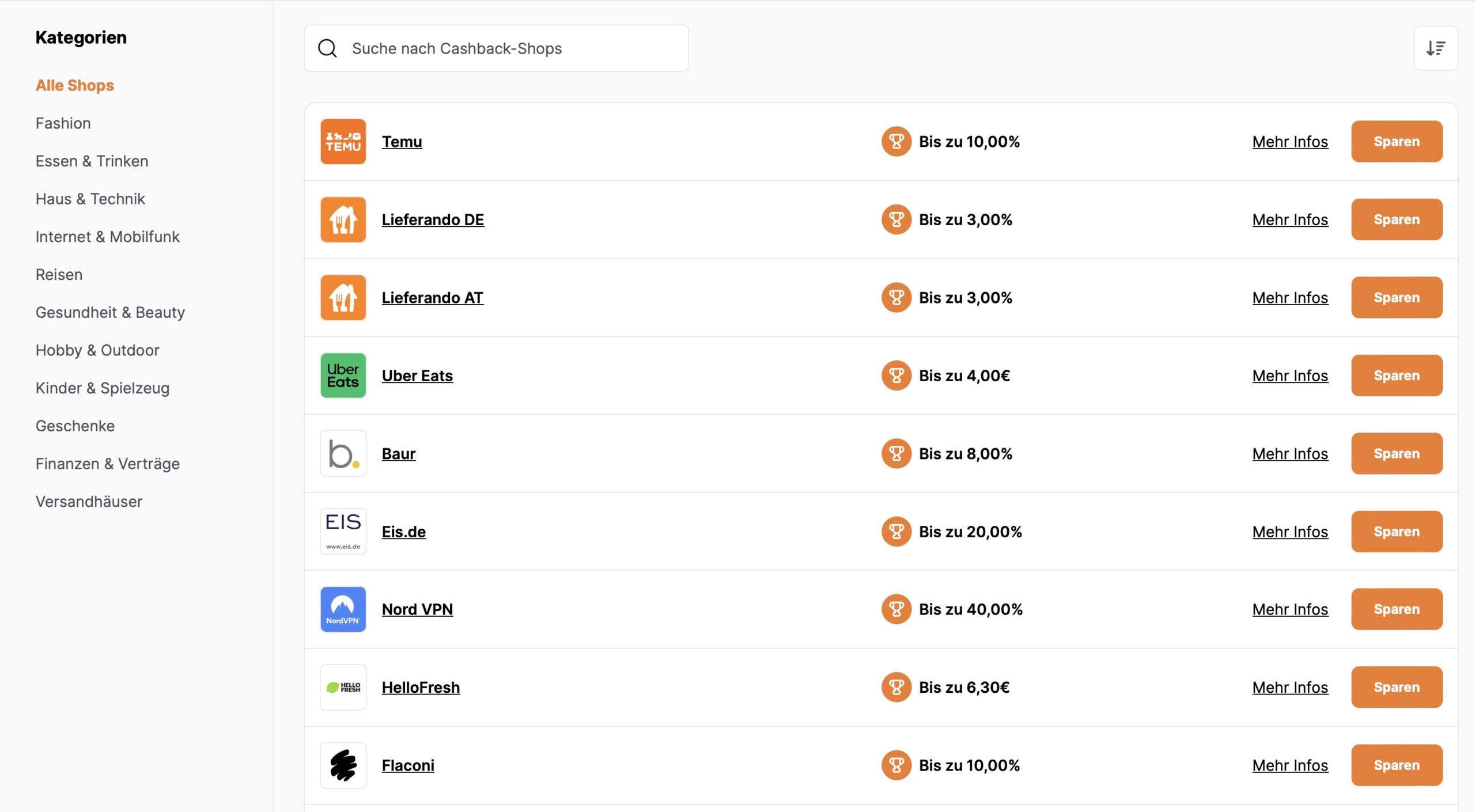
Task: Click the Lieferando DE logo
Action: [343, 219]
